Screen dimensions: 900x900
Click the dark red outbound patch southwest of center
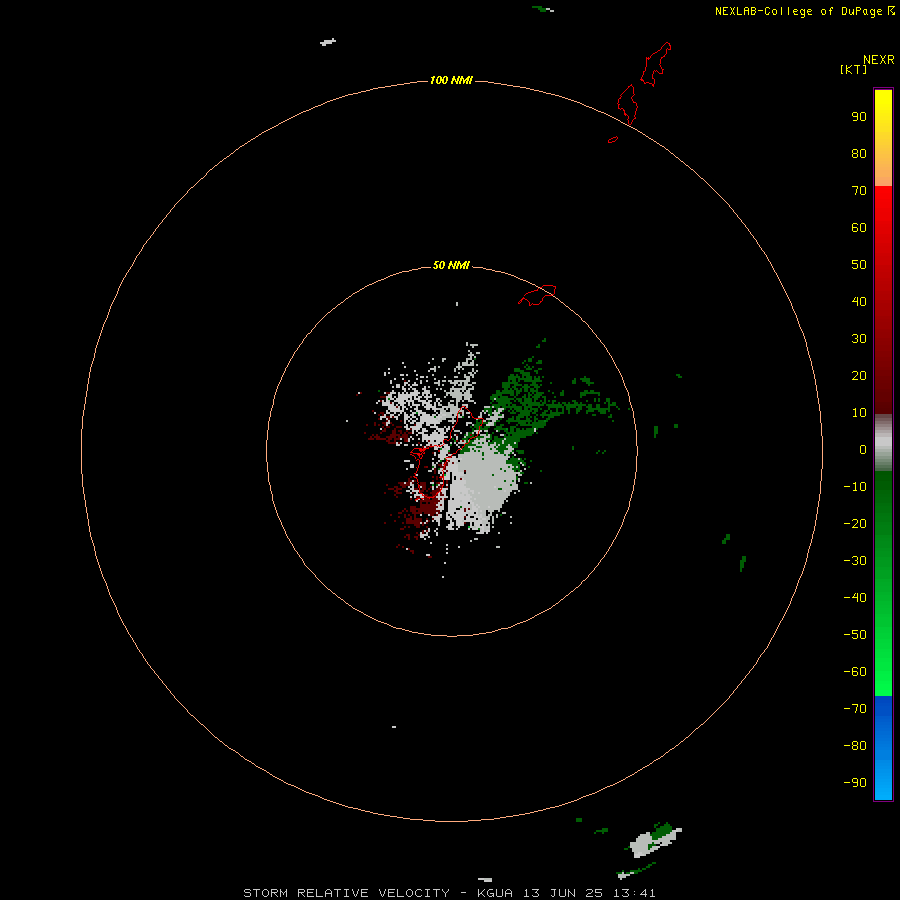pyautogui.click(x=424, y=510)
